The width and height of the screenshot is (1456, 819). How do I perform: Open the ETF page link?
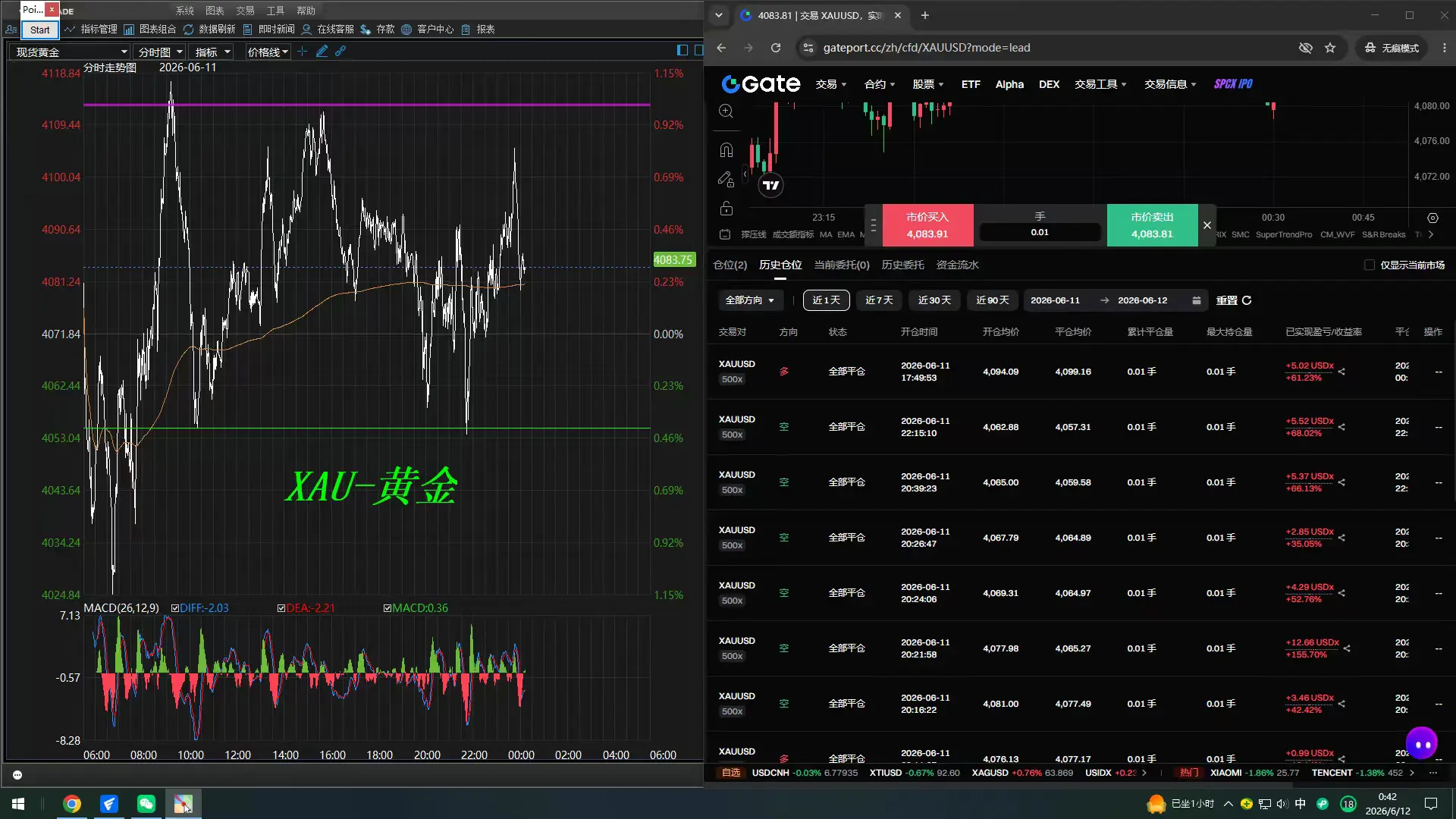coord(971,84)
